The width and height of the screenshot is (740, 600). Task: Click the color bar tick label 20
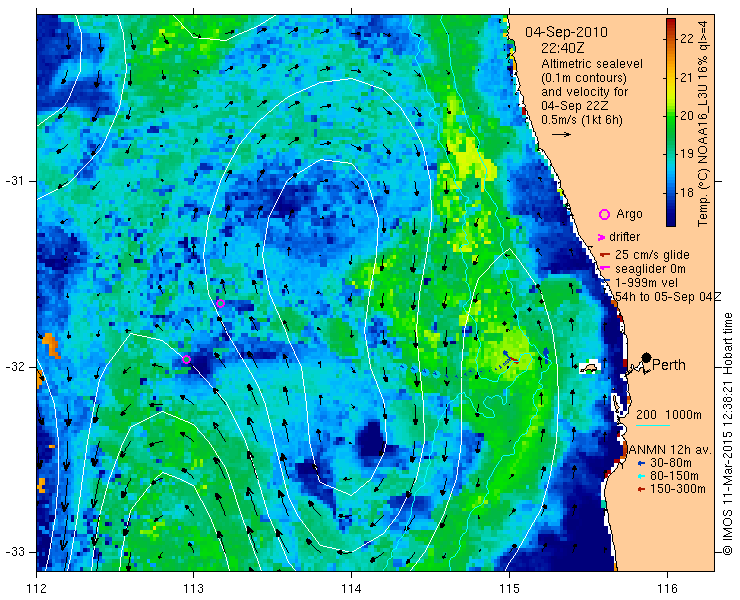coord(687,116)
